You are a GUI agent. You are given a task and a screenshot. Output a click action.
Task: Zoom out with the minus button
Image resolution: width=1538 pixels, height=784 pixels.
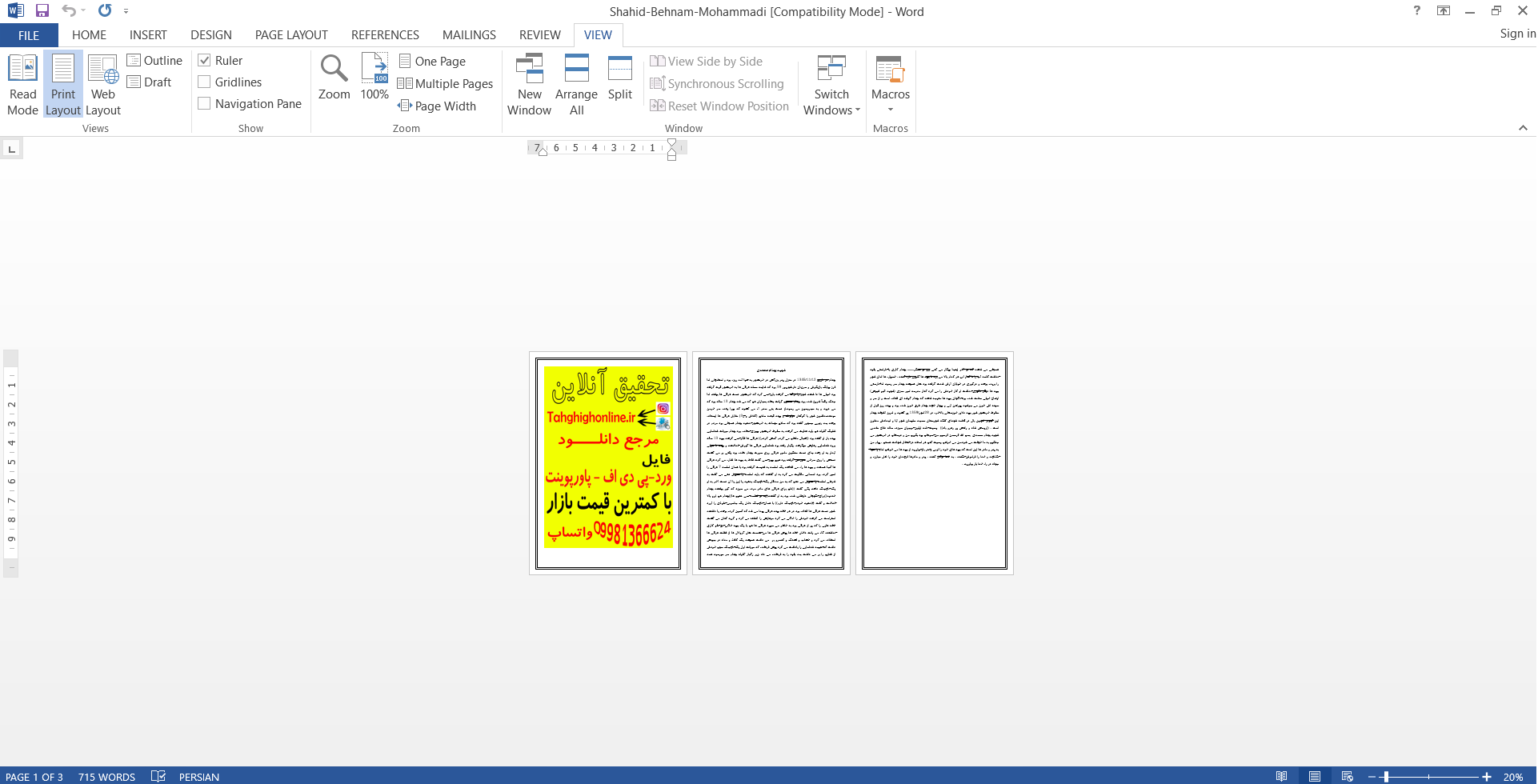point(1372,777)
